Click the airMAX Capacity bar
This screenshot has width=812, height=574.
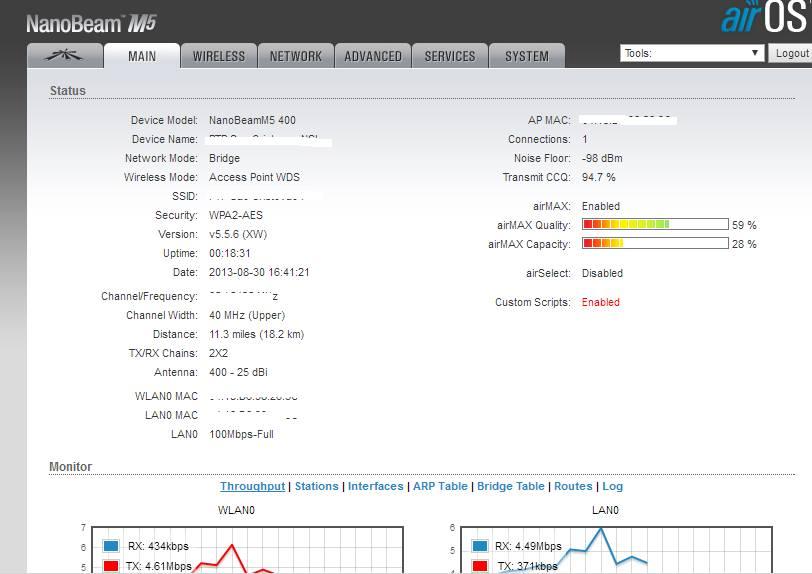click(655, 243)
